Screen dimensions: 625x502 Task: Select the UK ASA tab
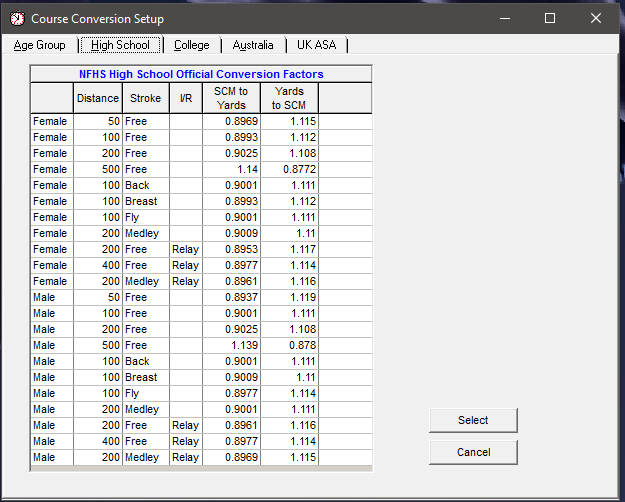[x=316, y=45]
